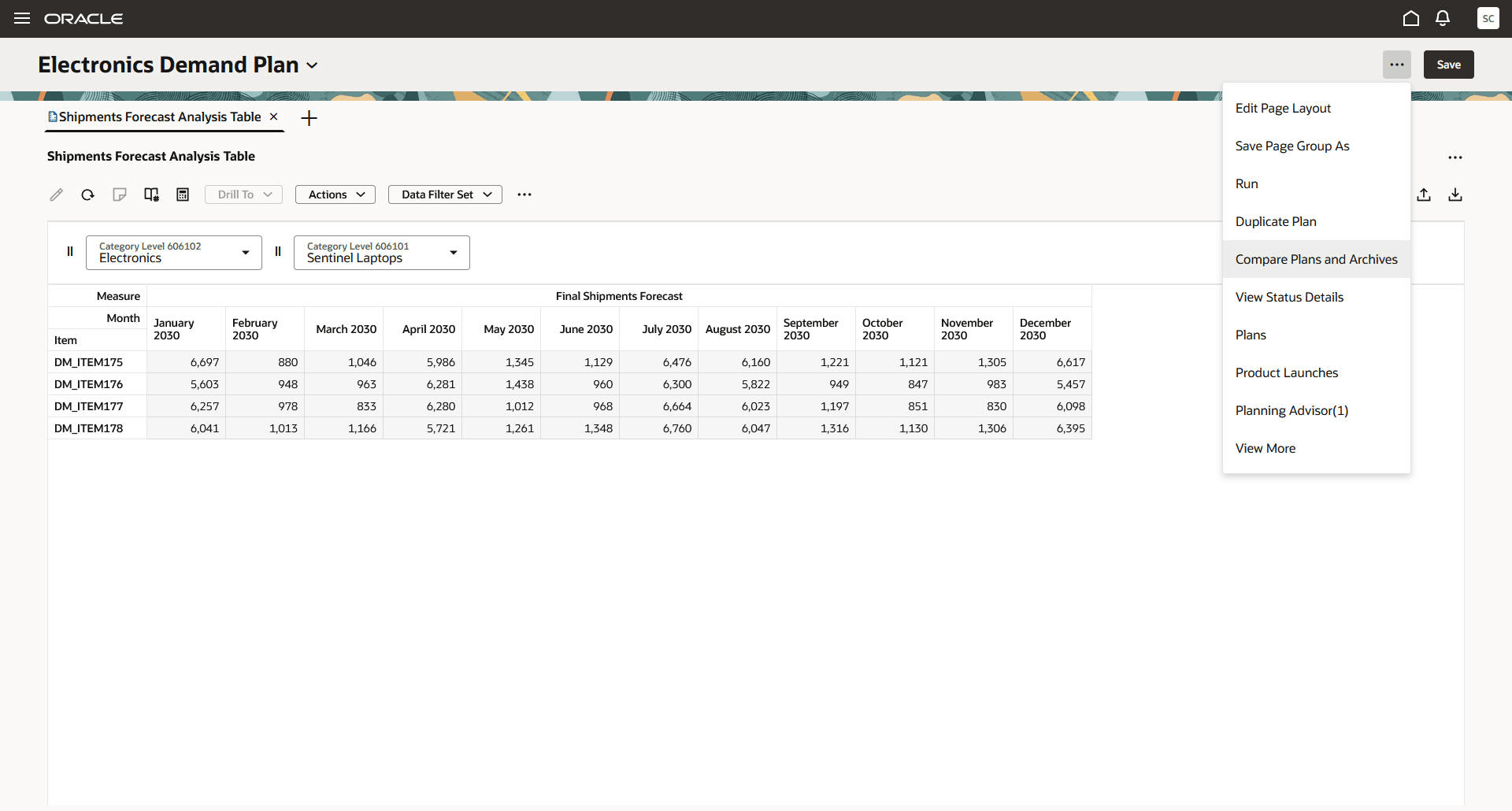Refresh the table data
The image size is (1512, 811).
point(87,194)
